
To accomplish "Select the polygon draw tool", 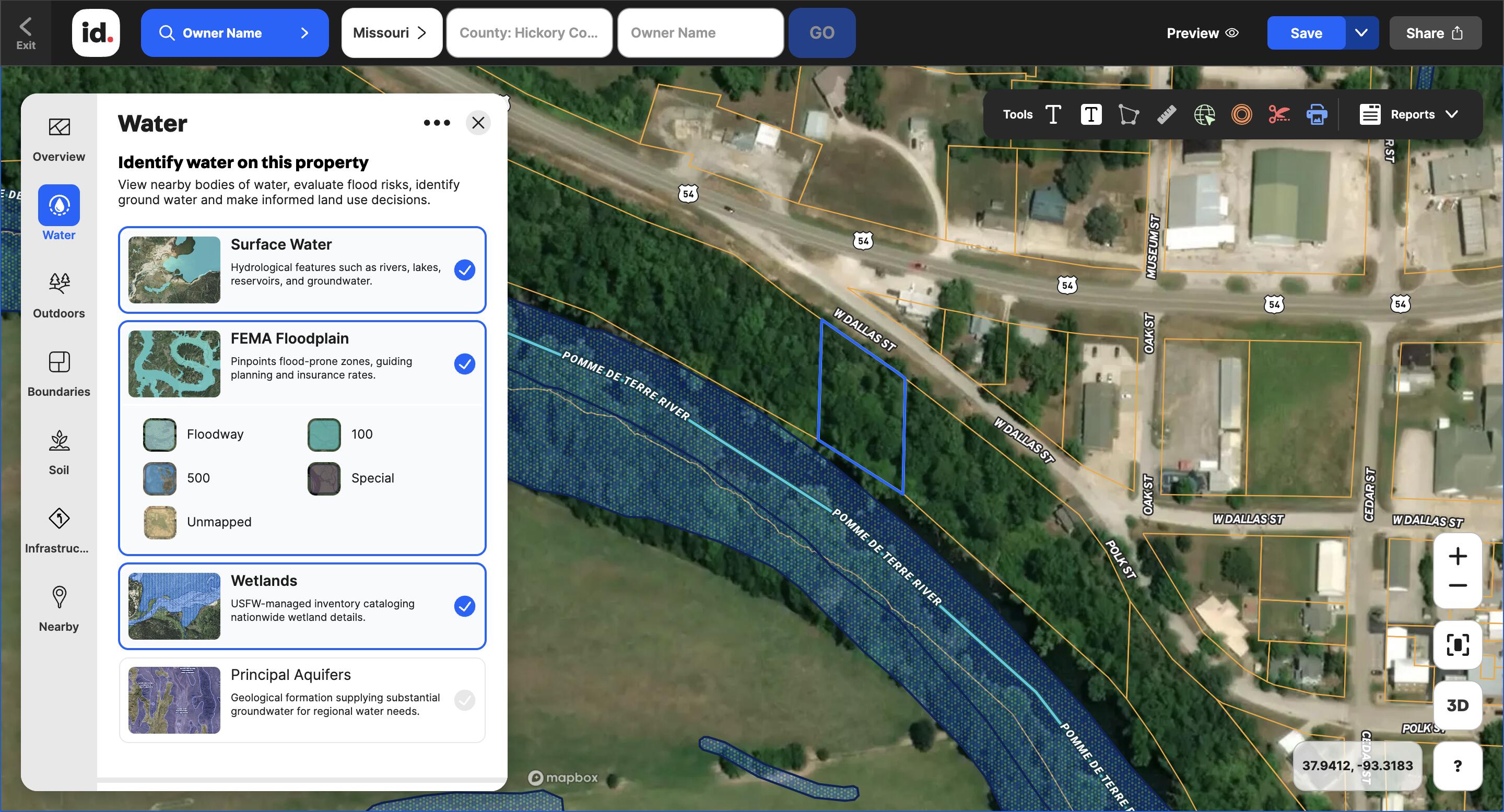I will point(1128,114).
